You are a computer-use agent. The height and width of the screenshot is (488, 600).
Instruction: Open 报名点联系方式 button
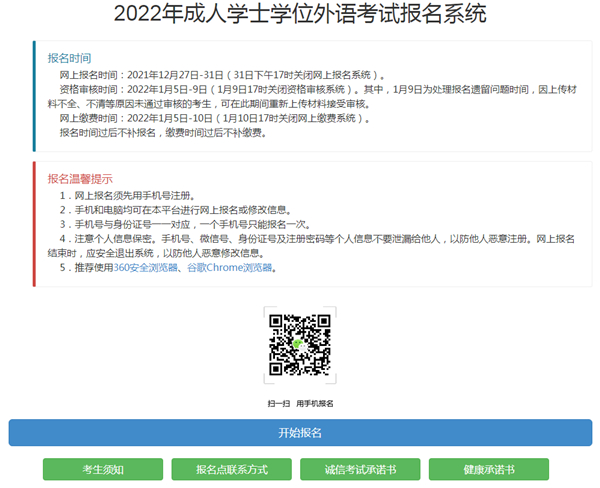(x=232, y=469)
